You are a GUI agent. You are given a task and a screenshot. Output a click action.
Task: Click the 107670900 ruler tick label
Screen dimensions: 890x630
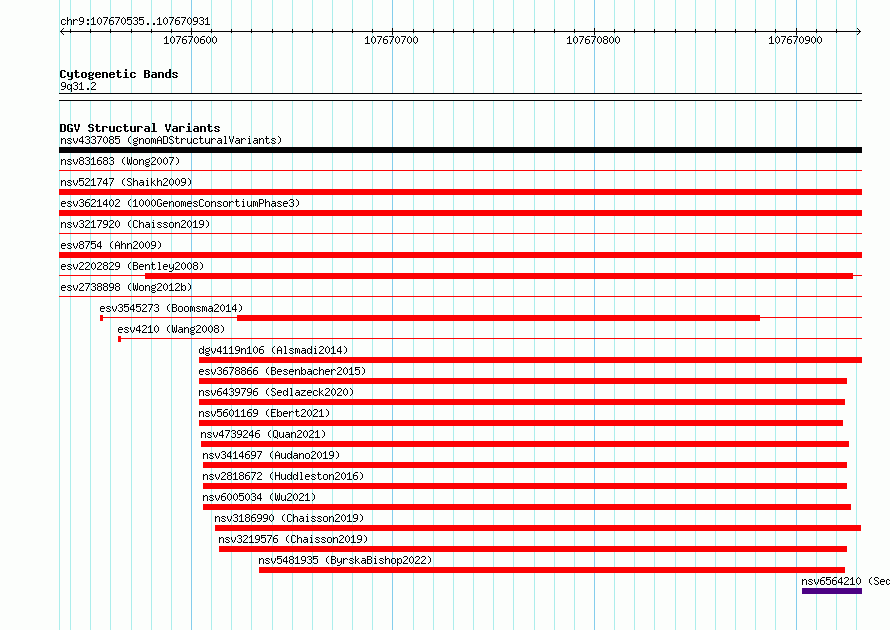795,40
